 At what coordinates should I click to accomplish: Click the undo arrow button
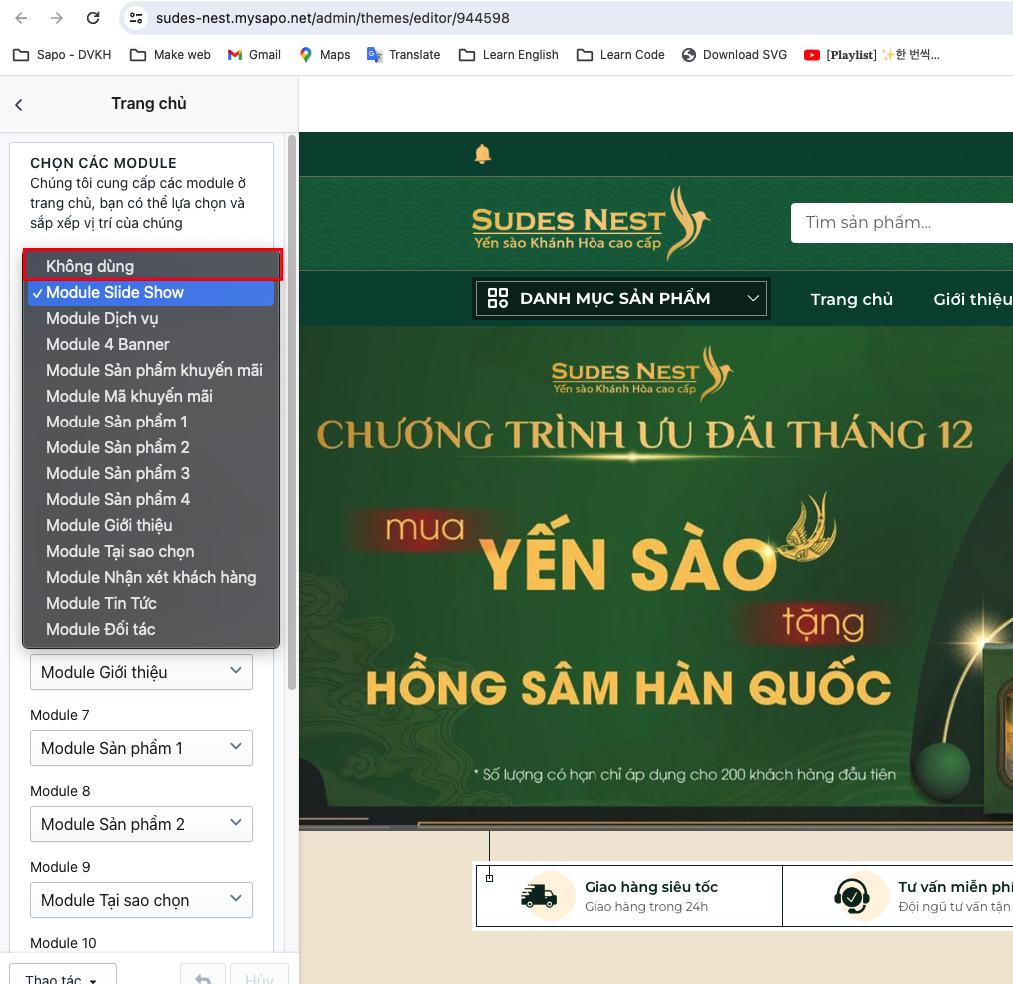tap(203, 975)
